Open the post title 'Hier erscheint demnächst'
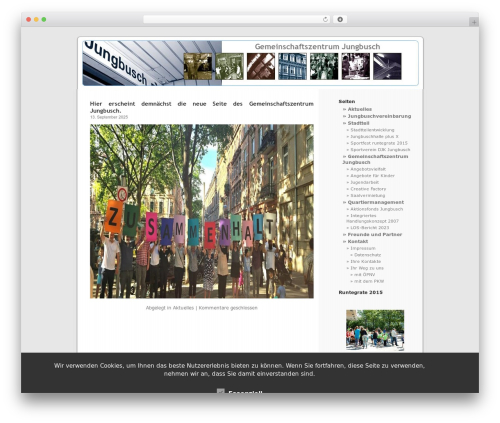This screenshot has height=423, width=500. tap(202, 107)
